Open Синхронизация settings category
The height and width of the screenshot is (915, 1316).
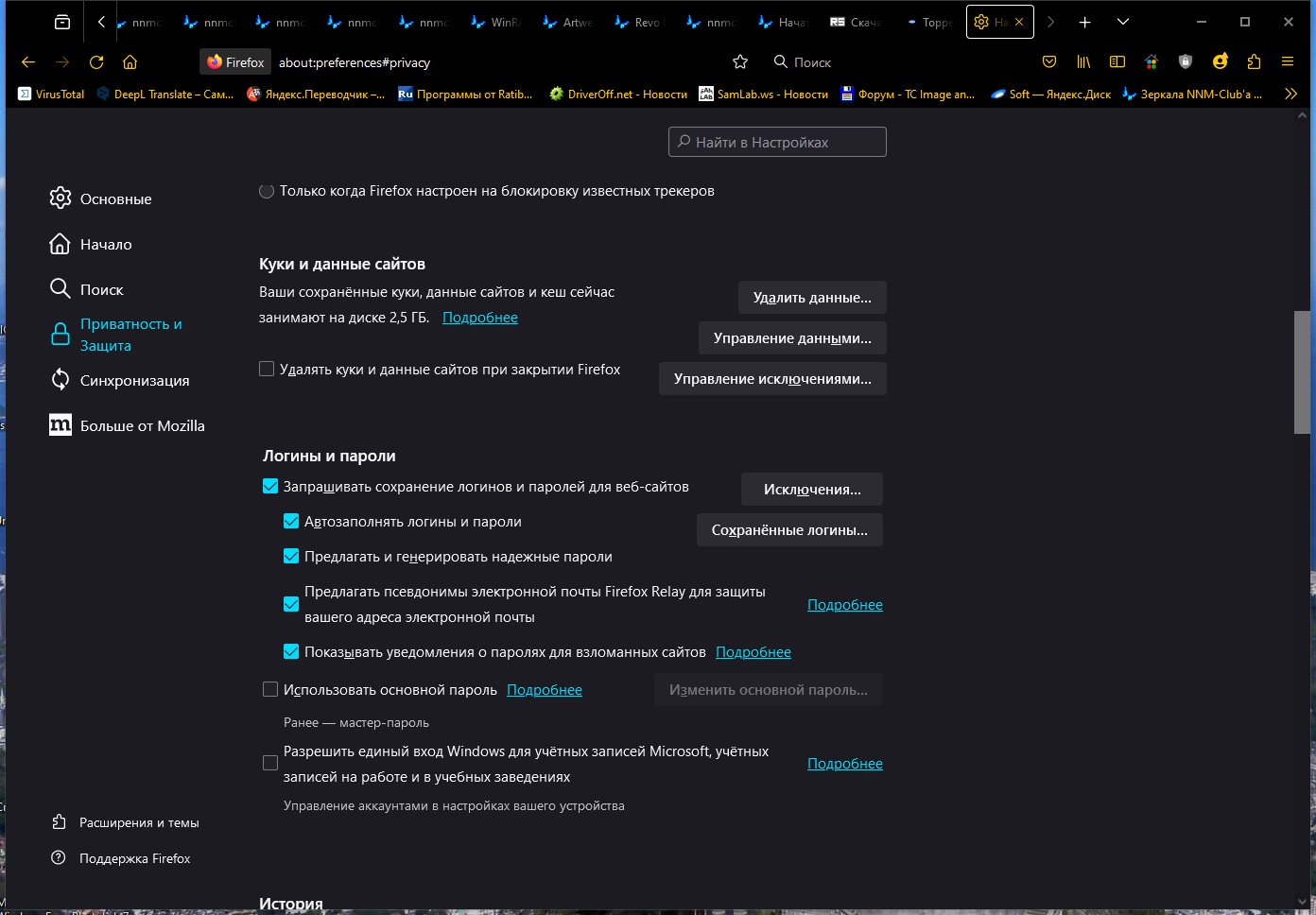[x=120, y=380]
